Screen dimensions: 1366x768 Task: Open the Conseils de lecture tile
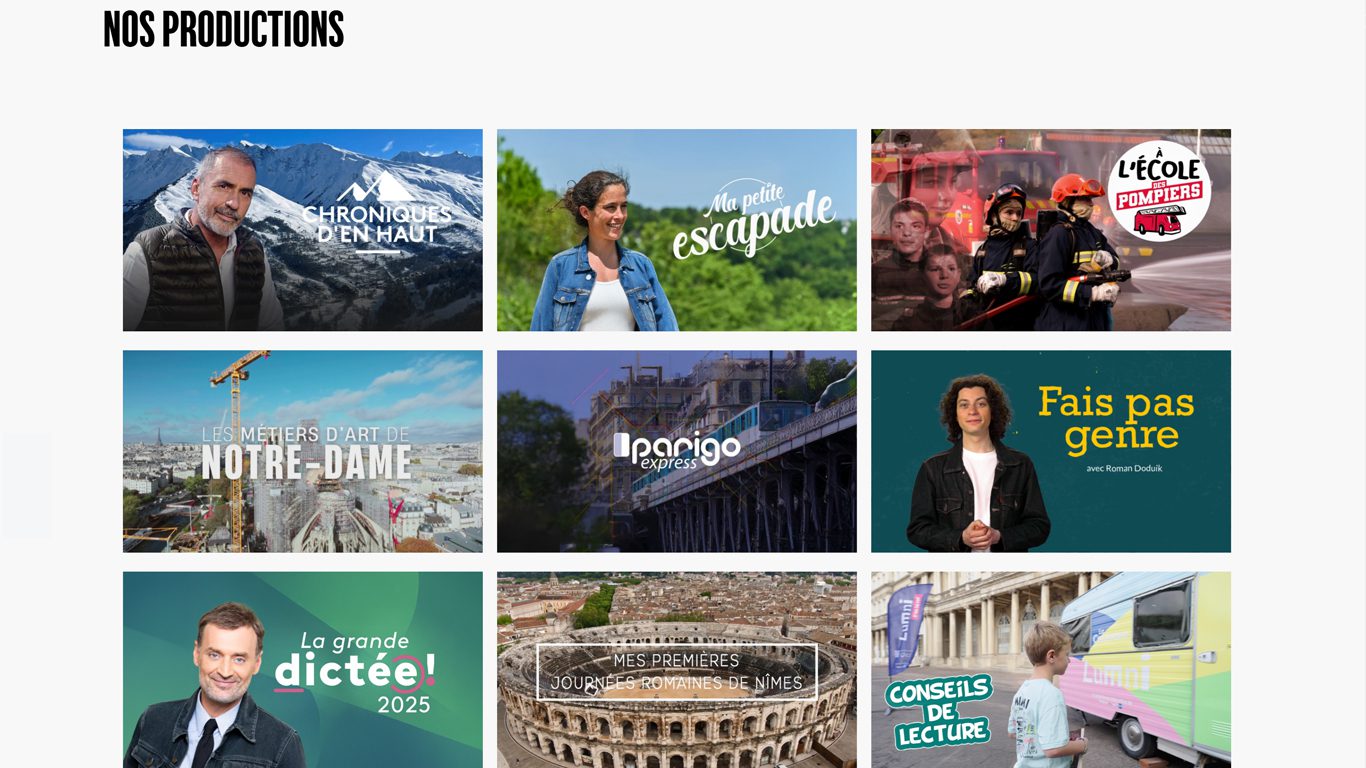[x=1051, y=670]
